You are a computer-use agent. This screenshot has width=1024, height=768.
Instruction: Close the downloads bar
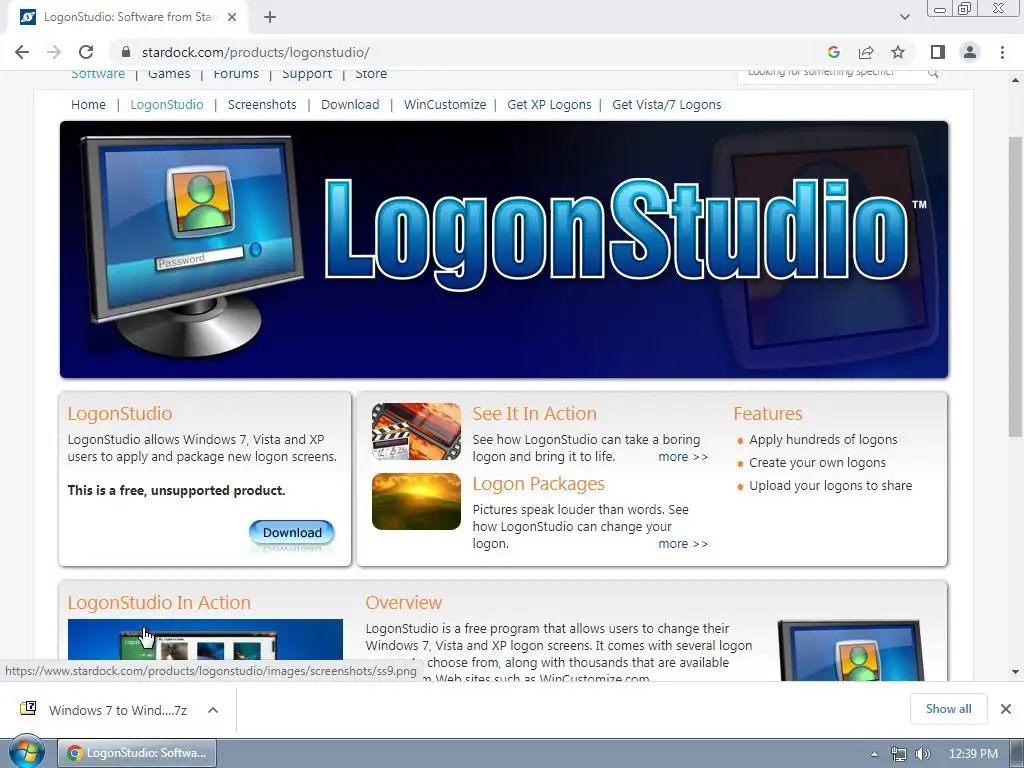(1006, 709)
